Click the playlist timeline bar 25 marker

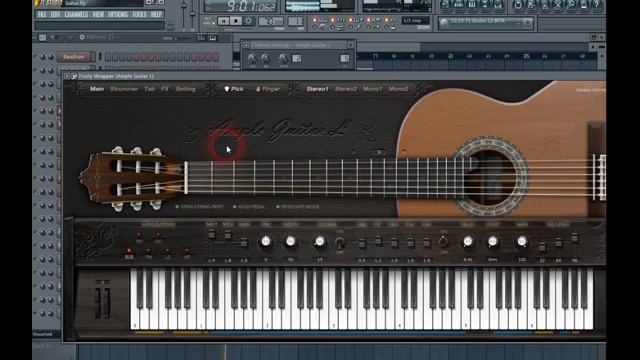click(x=527, y=56)
